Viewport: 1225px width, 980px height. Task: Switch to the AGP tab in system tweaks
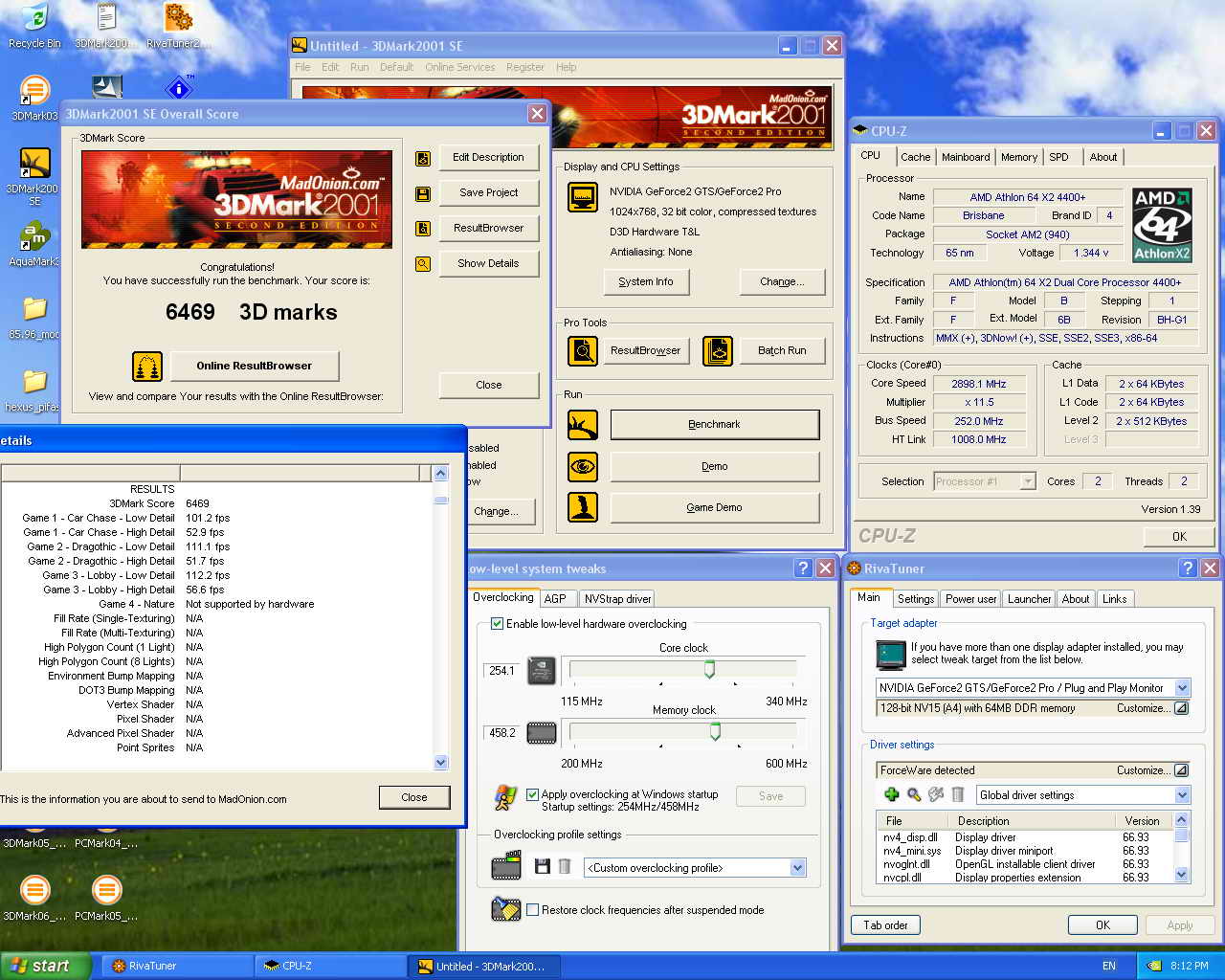click(x=555, y=599)
